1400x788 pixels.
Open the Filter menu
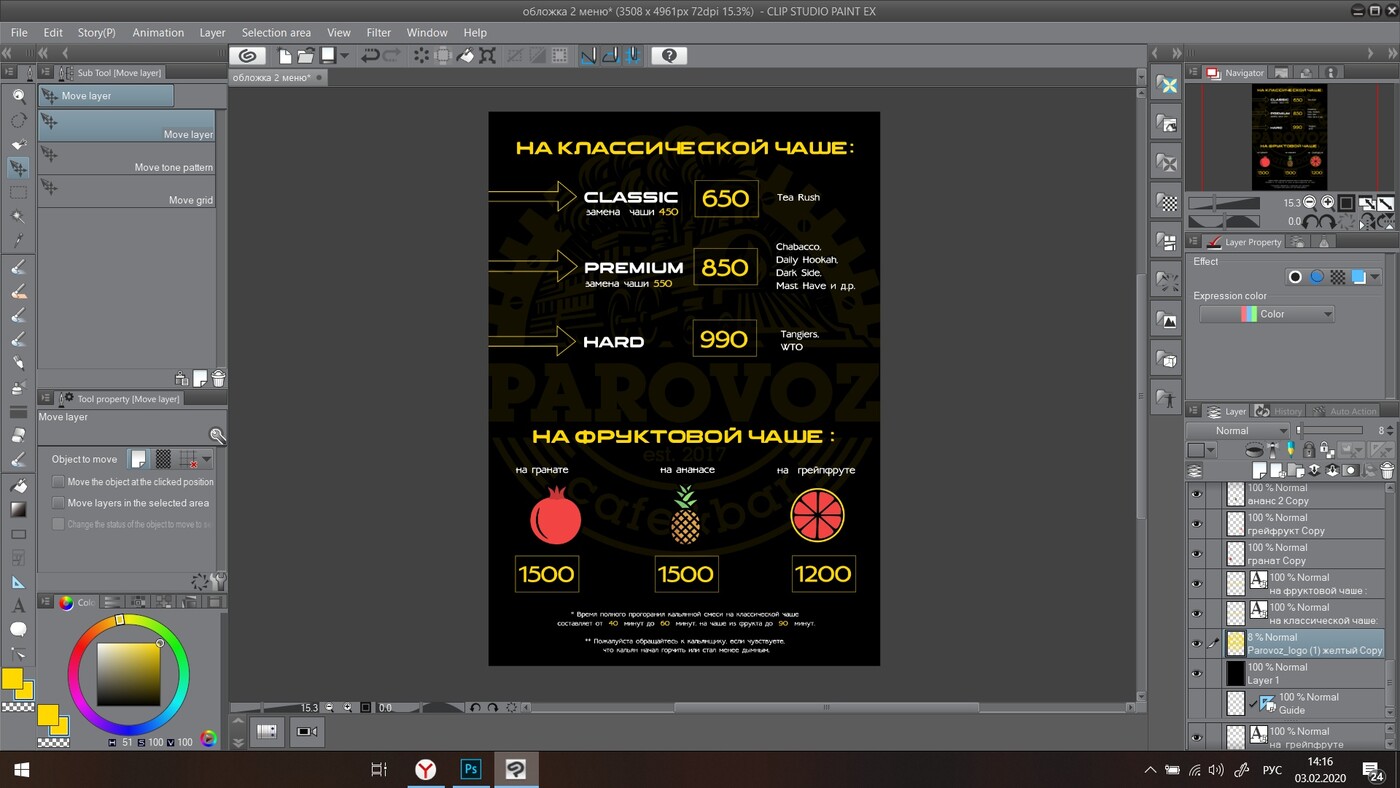(x=378, y=32)
